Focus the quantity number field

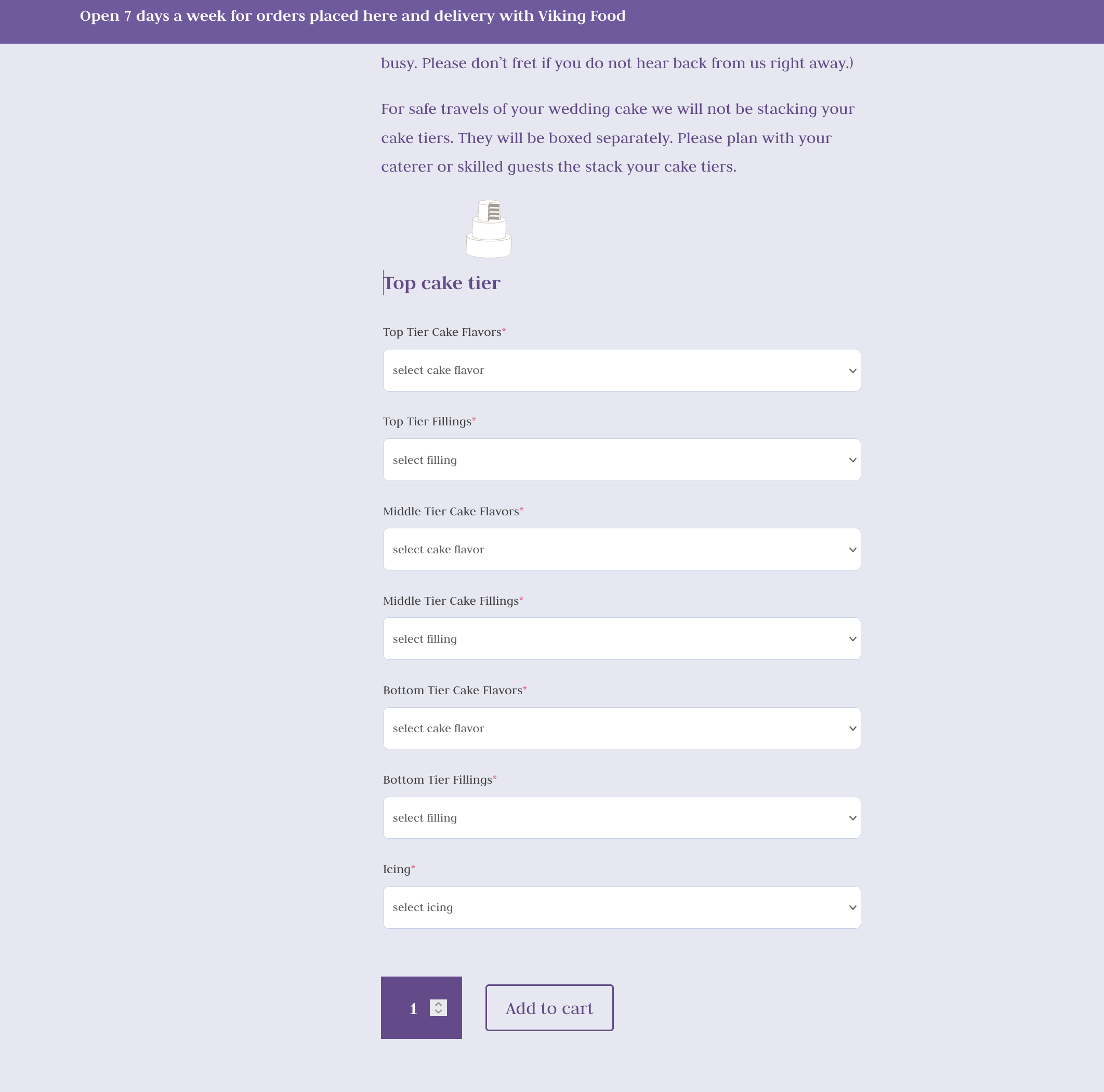421,1008
